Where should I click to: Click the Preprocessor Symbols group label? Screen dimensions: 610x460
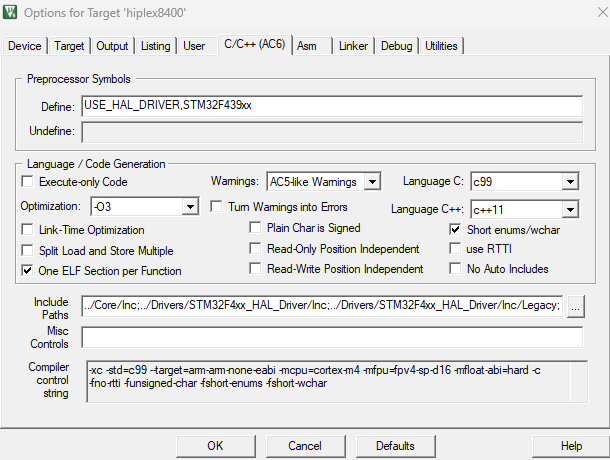coord(79,79)
